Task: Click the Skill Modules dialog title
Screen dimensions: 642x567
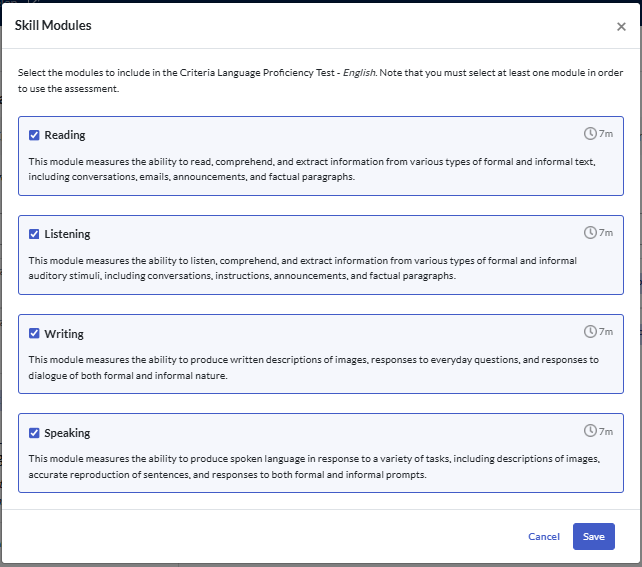Action: point(53,26)
